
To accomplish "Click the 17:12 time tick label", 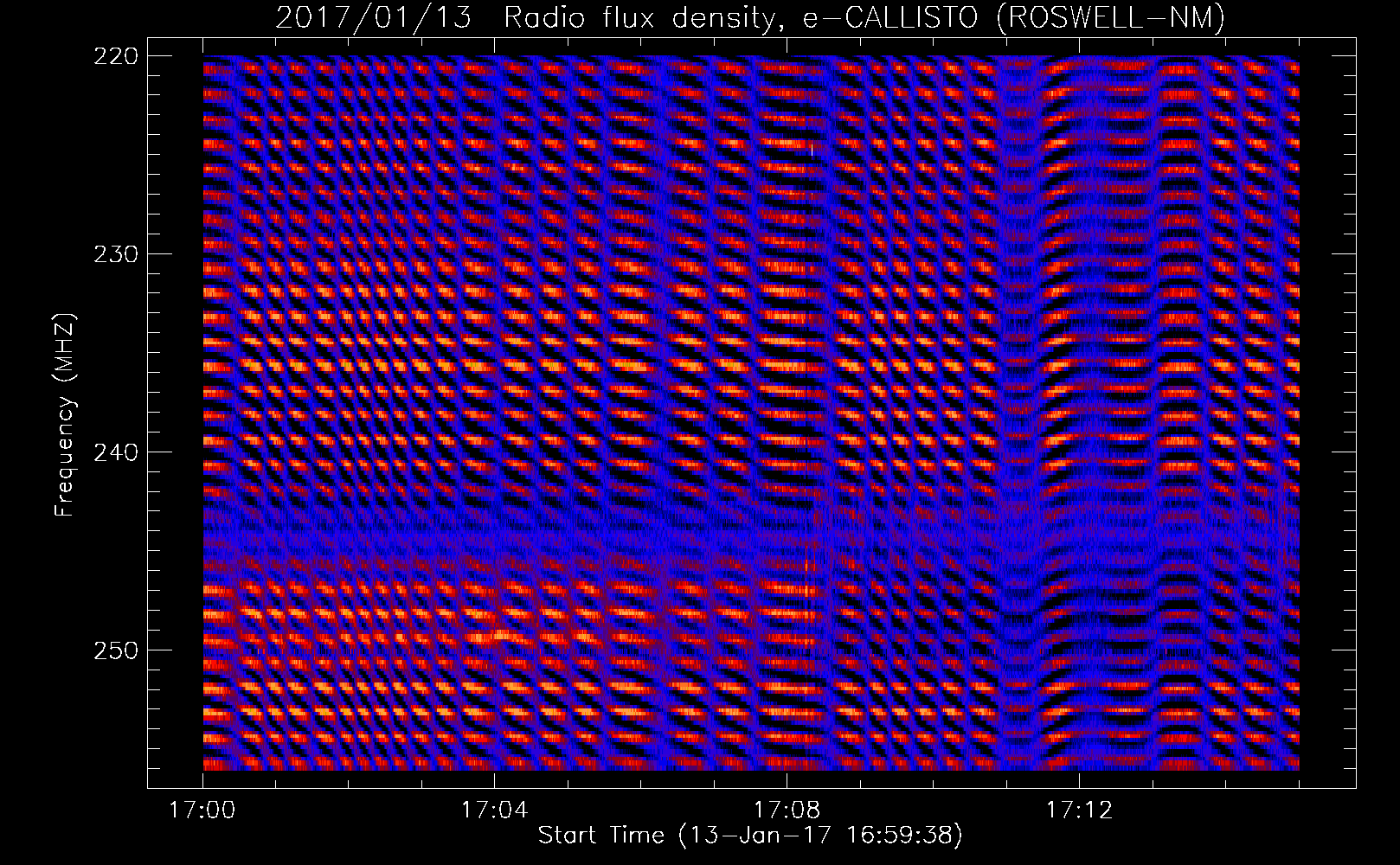I will pos(1078,811).
